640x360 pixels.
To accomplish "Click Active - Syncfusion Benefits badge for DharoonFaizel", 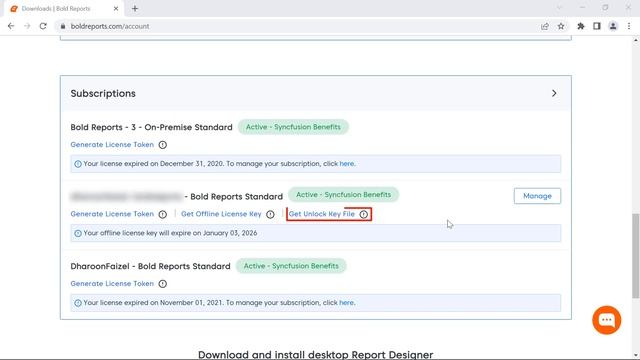I will click(291, 266).
